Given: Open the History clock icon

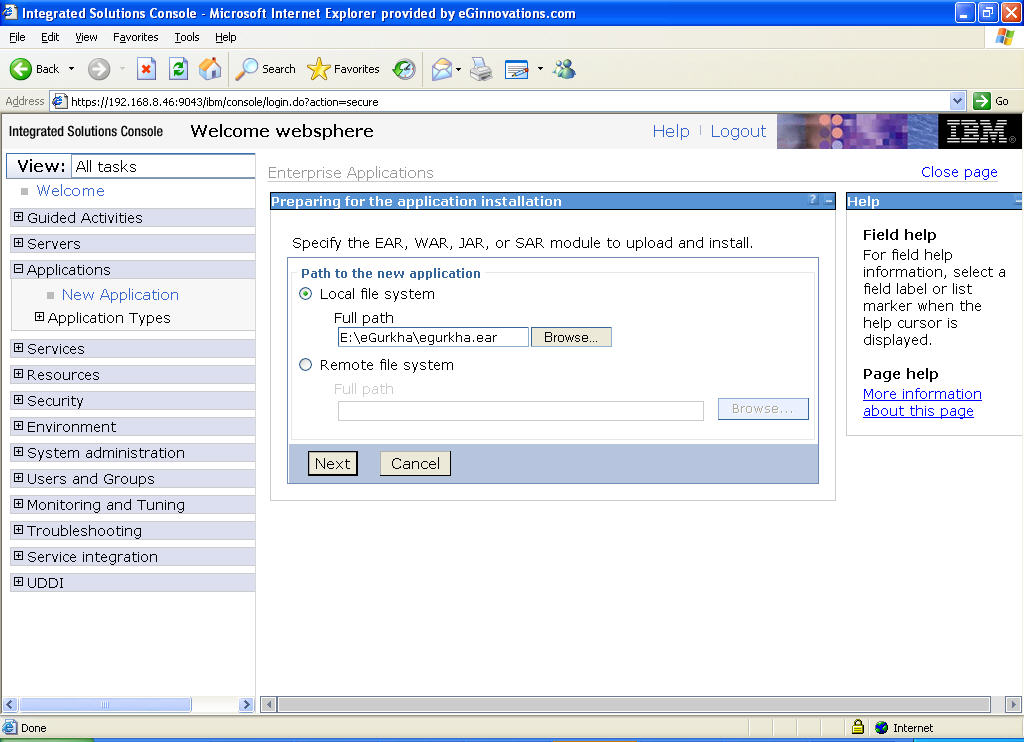Looking at the screenshot, I should [404, 69].
